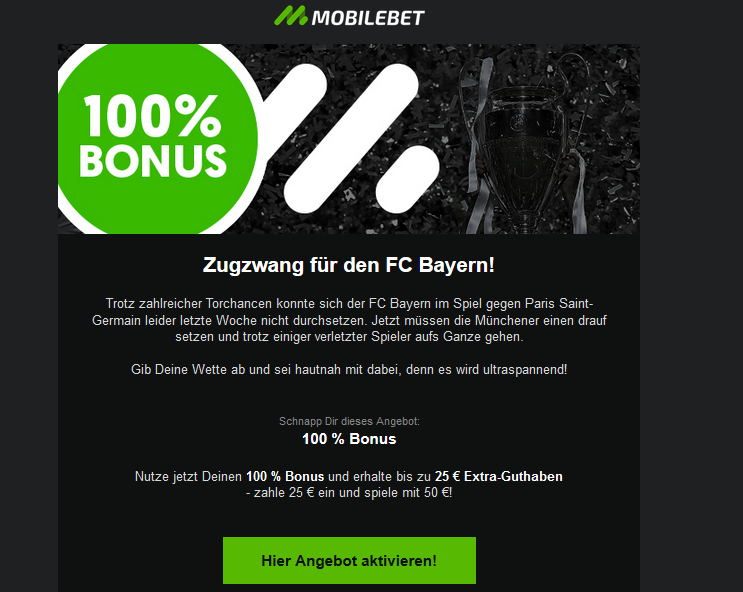Click the "100%" text inside the green circle
Screen dimensions: 743x592
(x=152, y=116)
